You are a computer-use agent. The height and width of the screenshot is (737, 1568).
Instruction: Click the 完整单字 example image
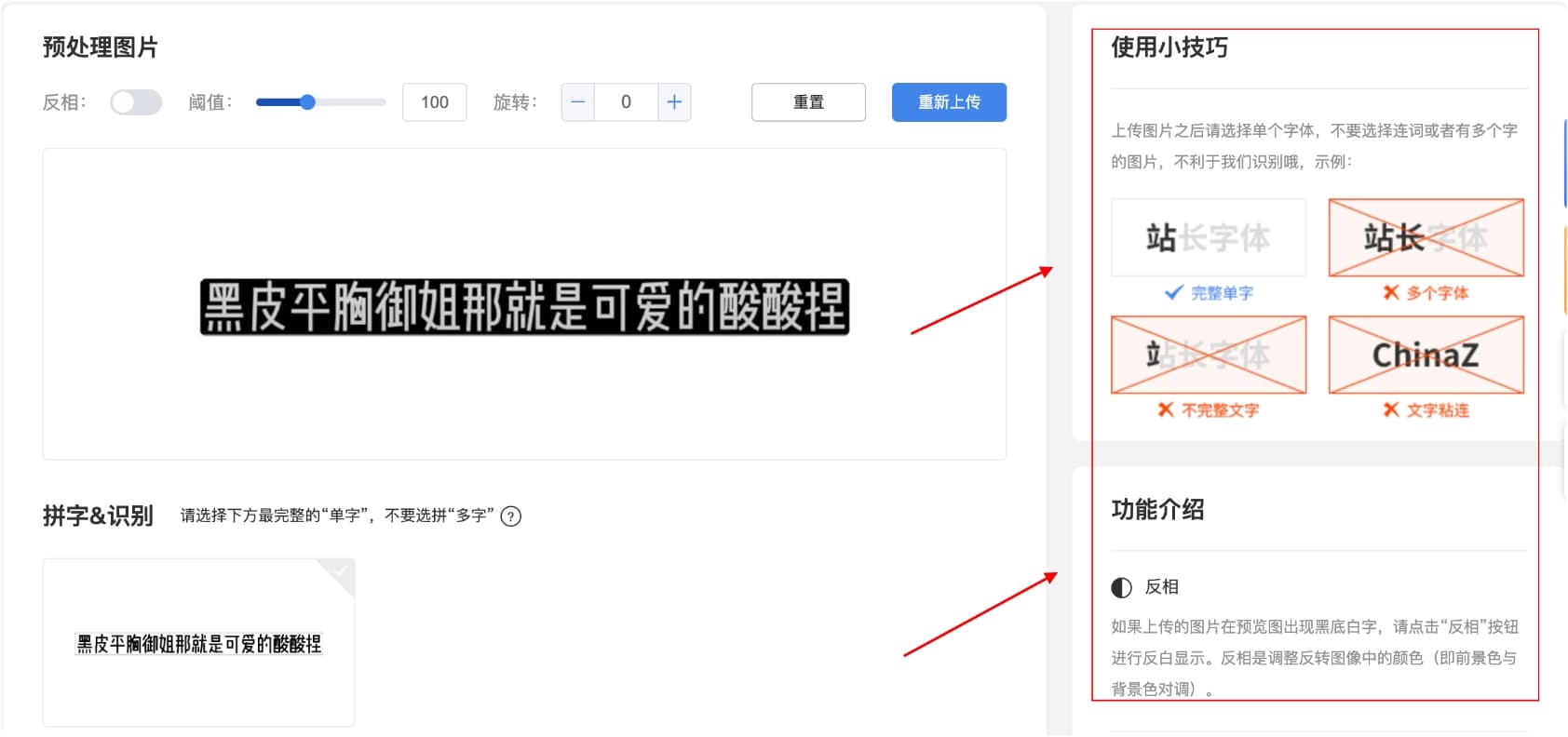pos(1209,237)
